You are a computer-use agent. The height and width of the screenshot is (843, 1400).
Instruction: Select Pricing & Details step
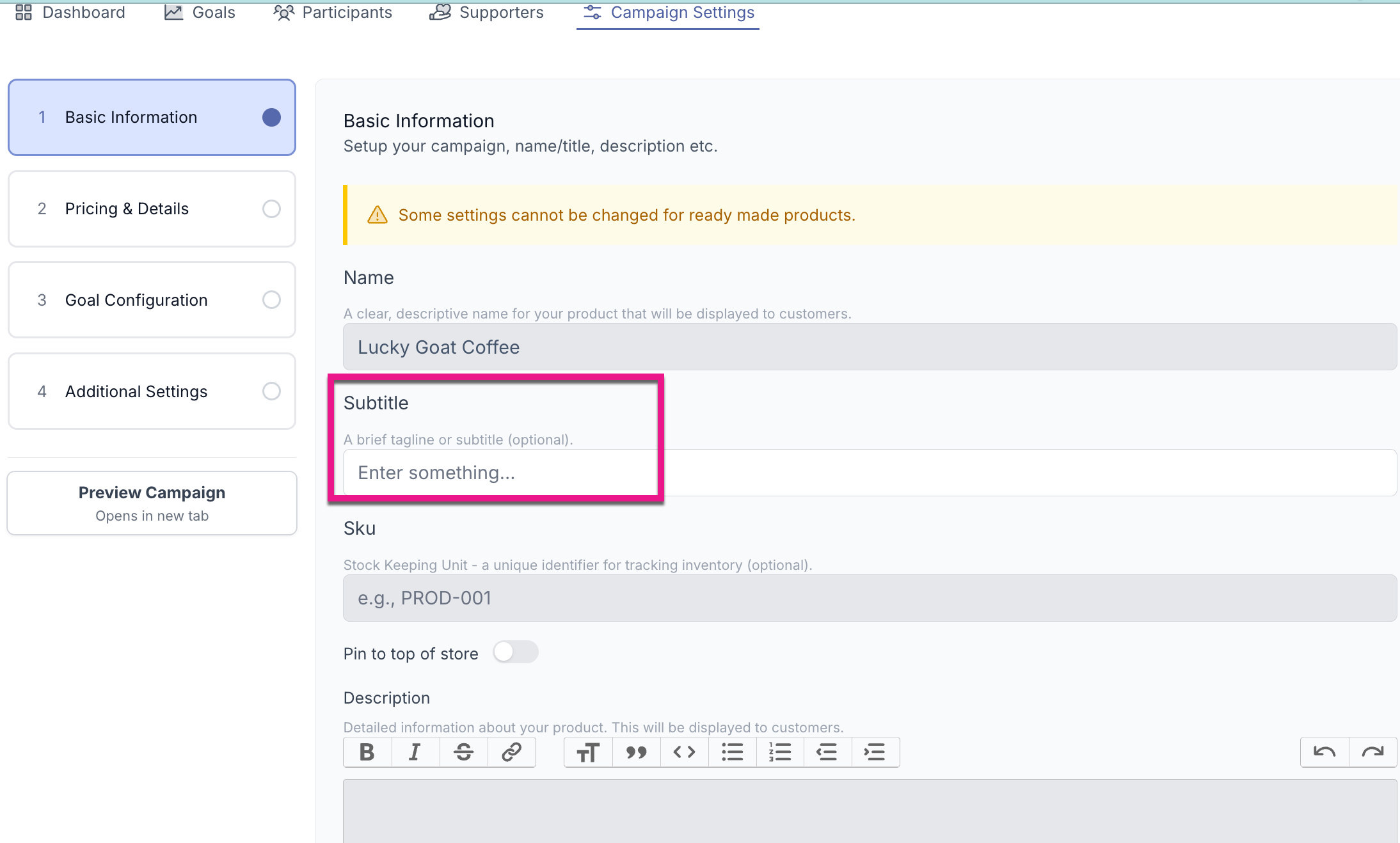pyautogui.click(x=152, y=209)
